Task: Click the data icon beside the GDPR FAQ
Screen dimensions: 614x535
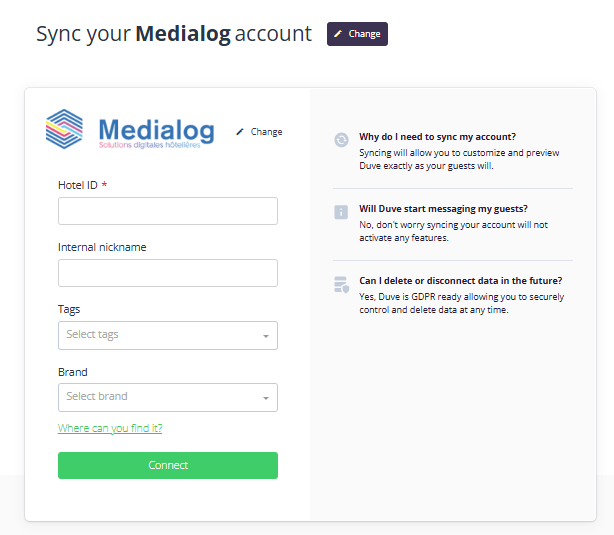Action: click(341, 285)
